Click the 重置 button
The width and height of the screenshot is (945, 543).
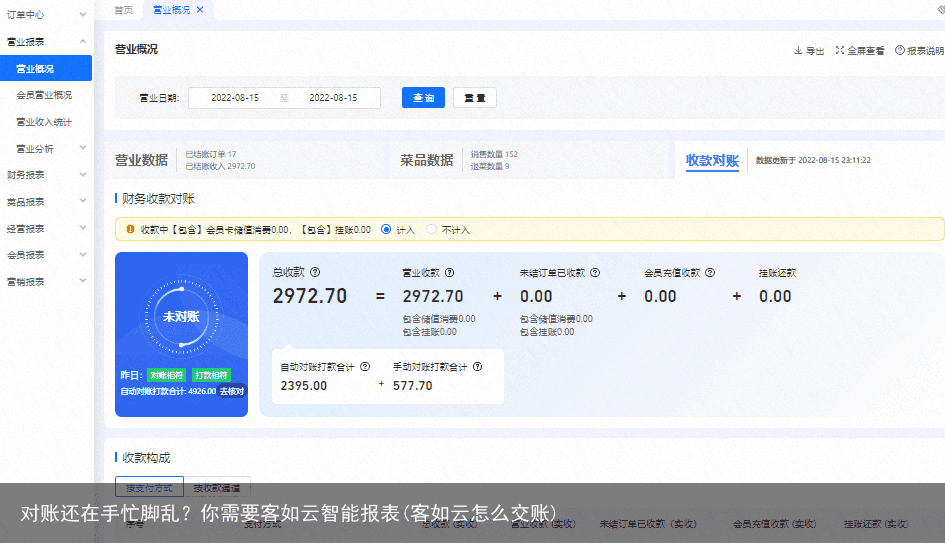(475, 98)
